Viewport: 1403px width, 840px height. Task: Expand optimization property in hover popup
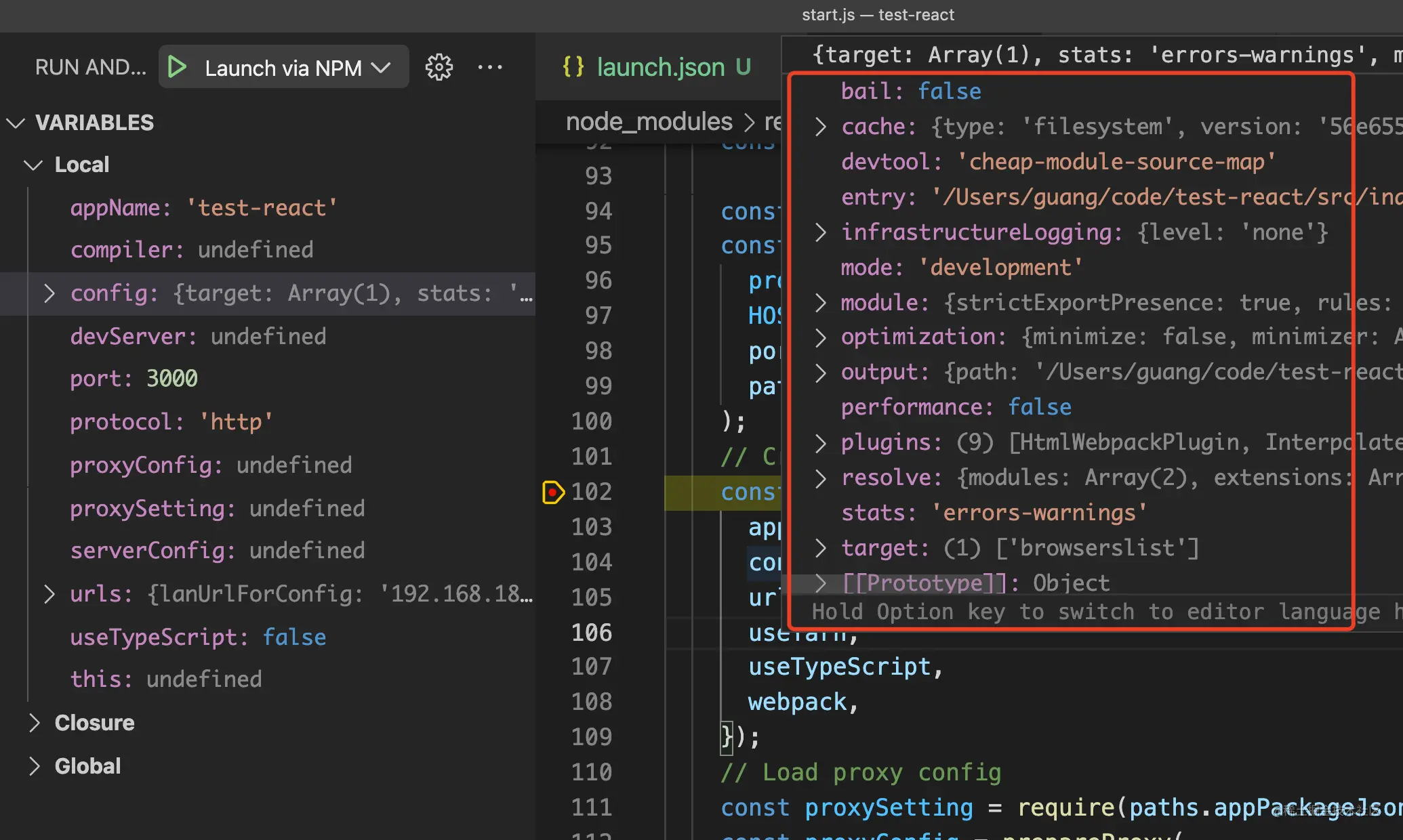[821, 337]
